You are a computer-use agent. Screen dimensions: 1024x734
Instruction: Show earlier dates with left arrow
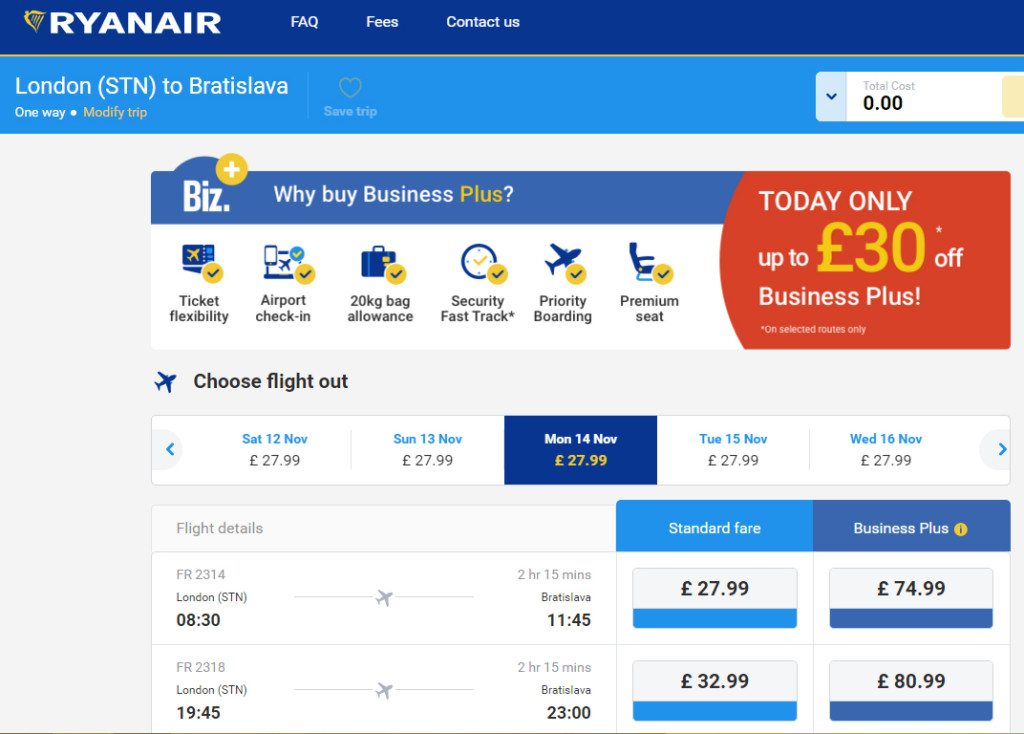(x=170, y=449)
